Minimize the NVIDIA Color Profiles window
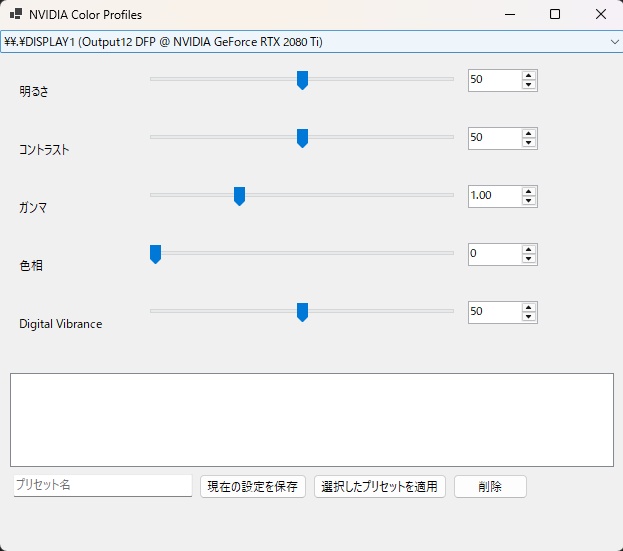 [510, 14]
